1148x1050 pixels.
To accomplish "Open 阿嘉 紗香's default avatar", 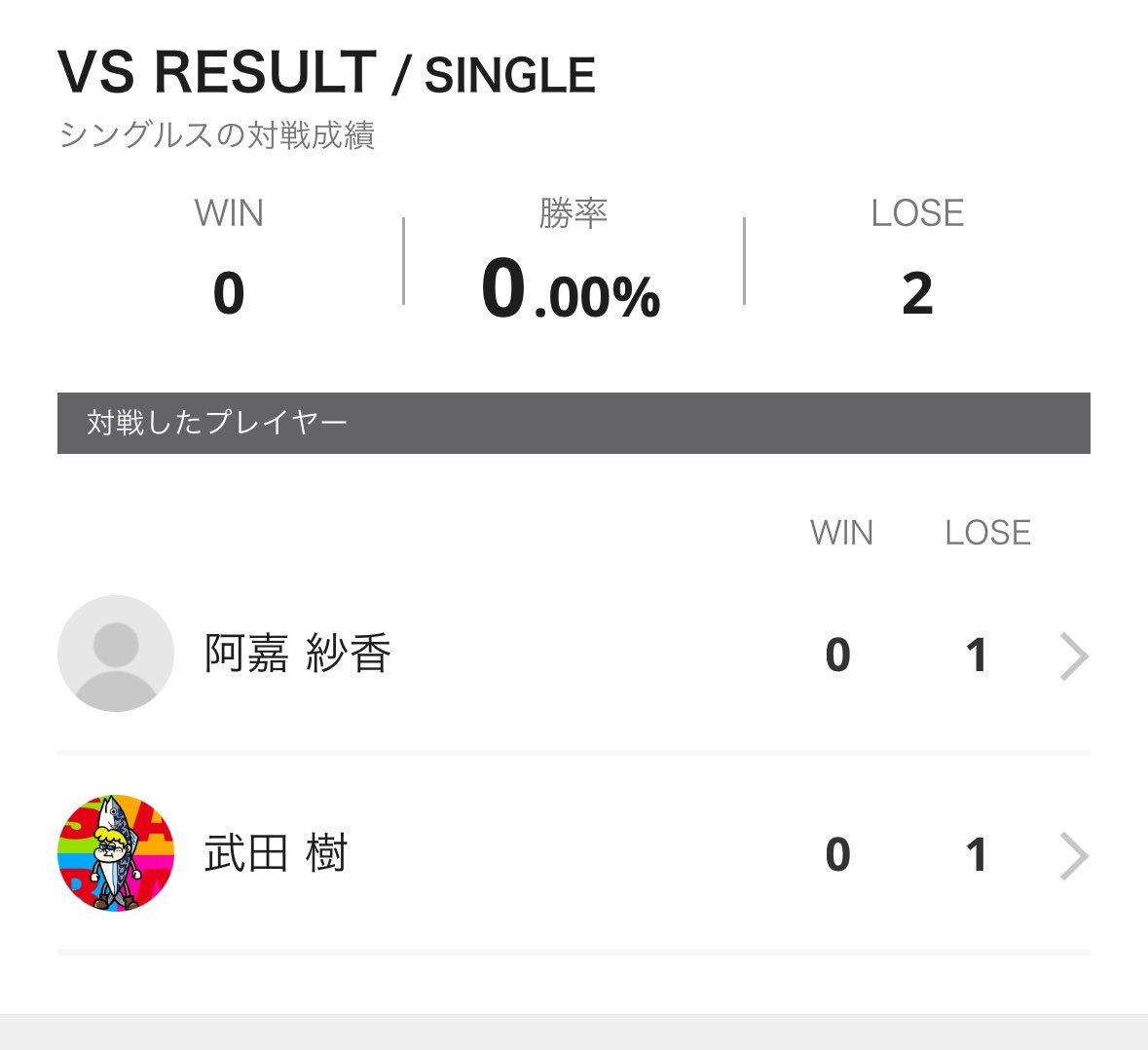I will 116,654.
